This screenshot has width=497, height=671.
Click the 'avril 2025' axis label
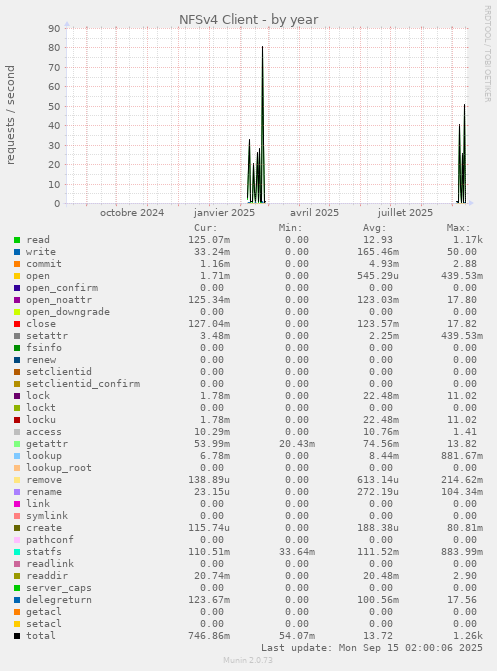tap(314, 213)
